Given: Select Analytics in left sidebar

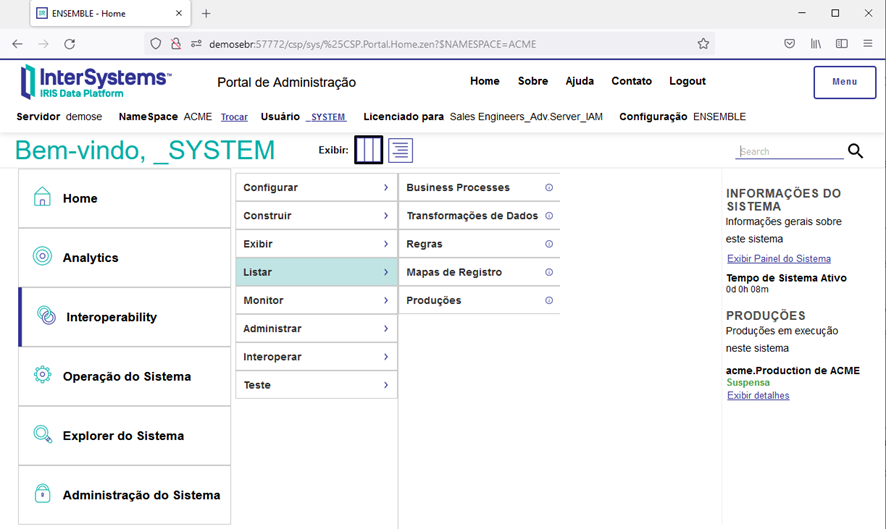Looking at the screenshot, I should tap(124, 258).
